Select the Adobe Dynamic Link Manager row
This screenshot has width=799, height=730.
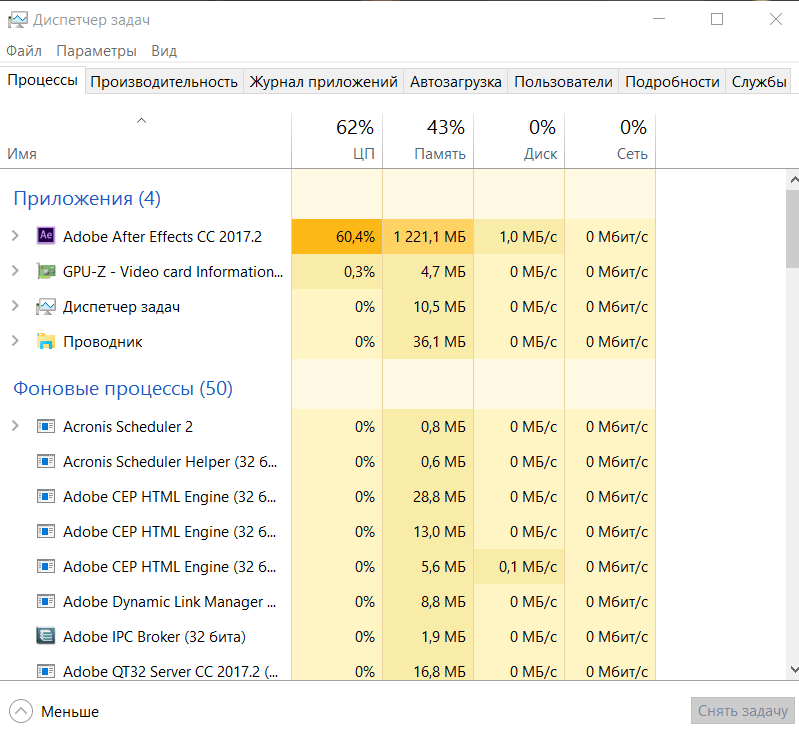pos(328,602)
